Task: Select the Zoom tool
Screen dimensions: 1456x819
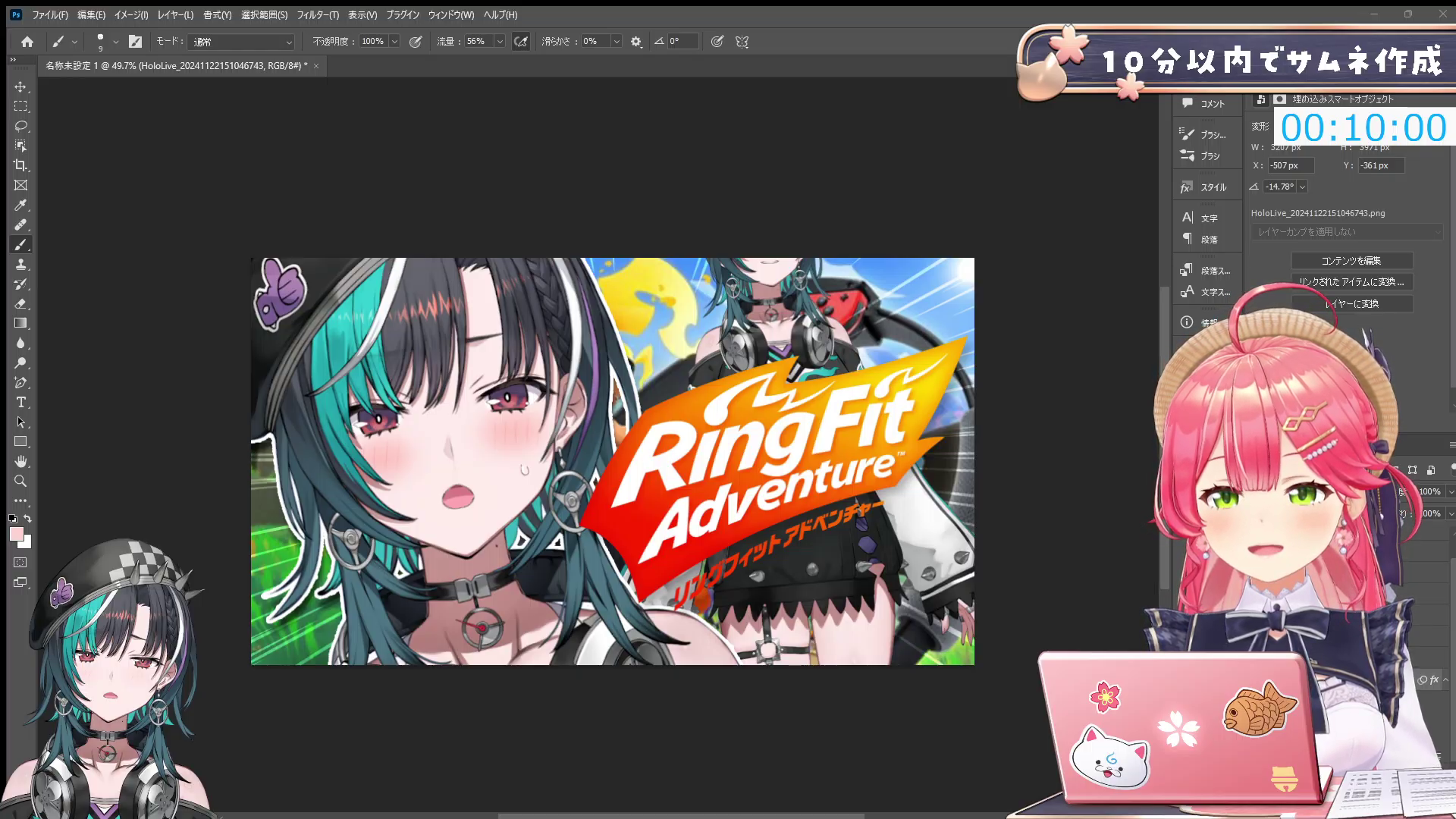Action: pos(20,481)
